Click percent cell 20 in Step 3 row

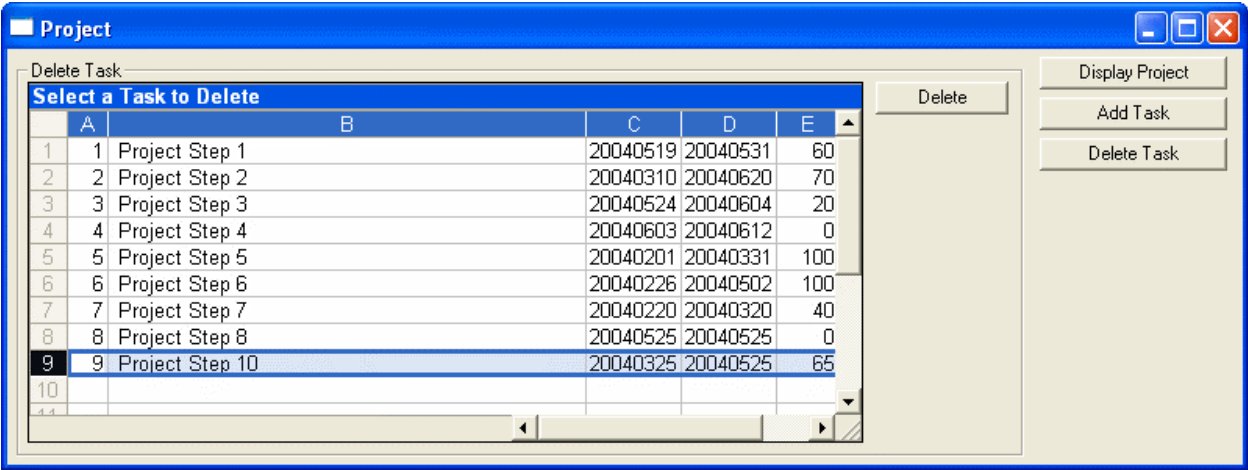coord(805,204)
